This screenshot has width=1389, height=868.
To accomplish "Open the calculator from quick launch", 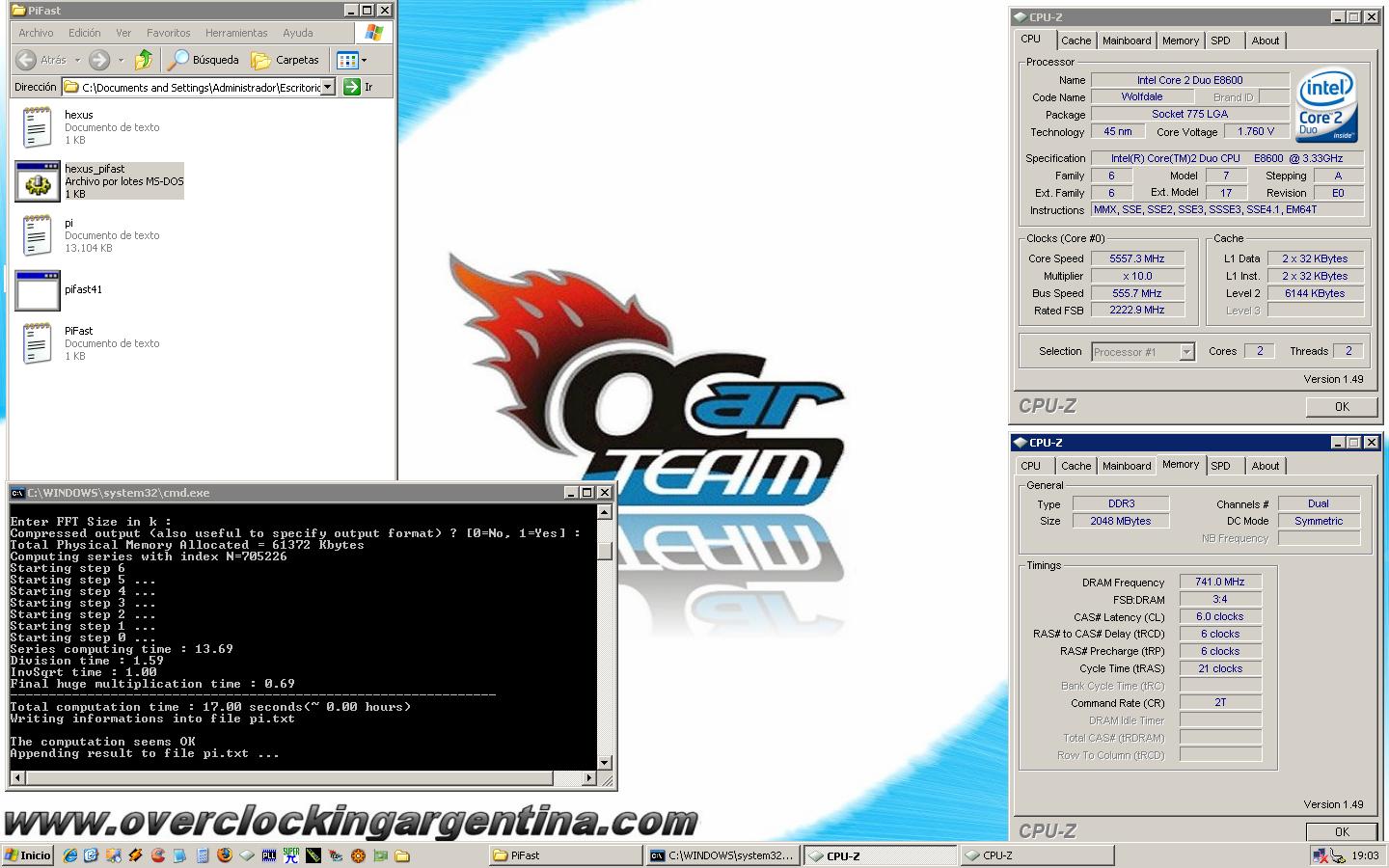I will pyautogui.click(x=203, y=855).
